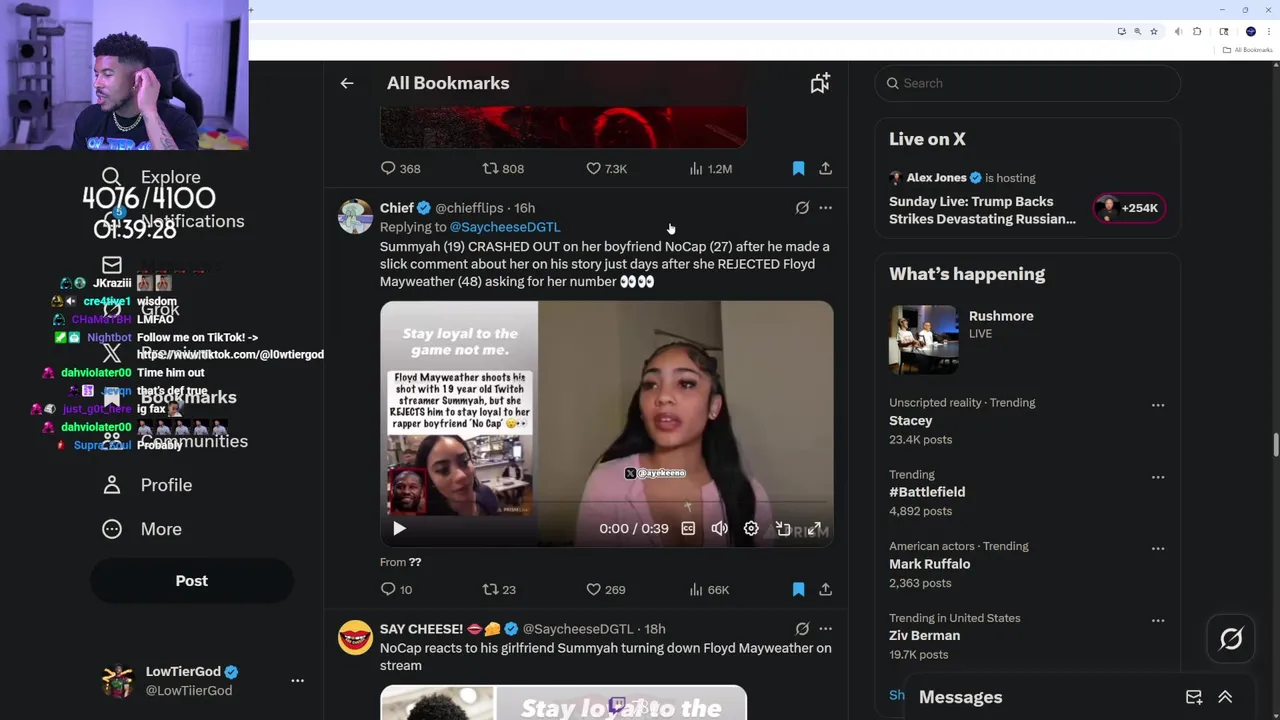Mute the video volume
1280x720 pixels.
click(x=720, y=529)
